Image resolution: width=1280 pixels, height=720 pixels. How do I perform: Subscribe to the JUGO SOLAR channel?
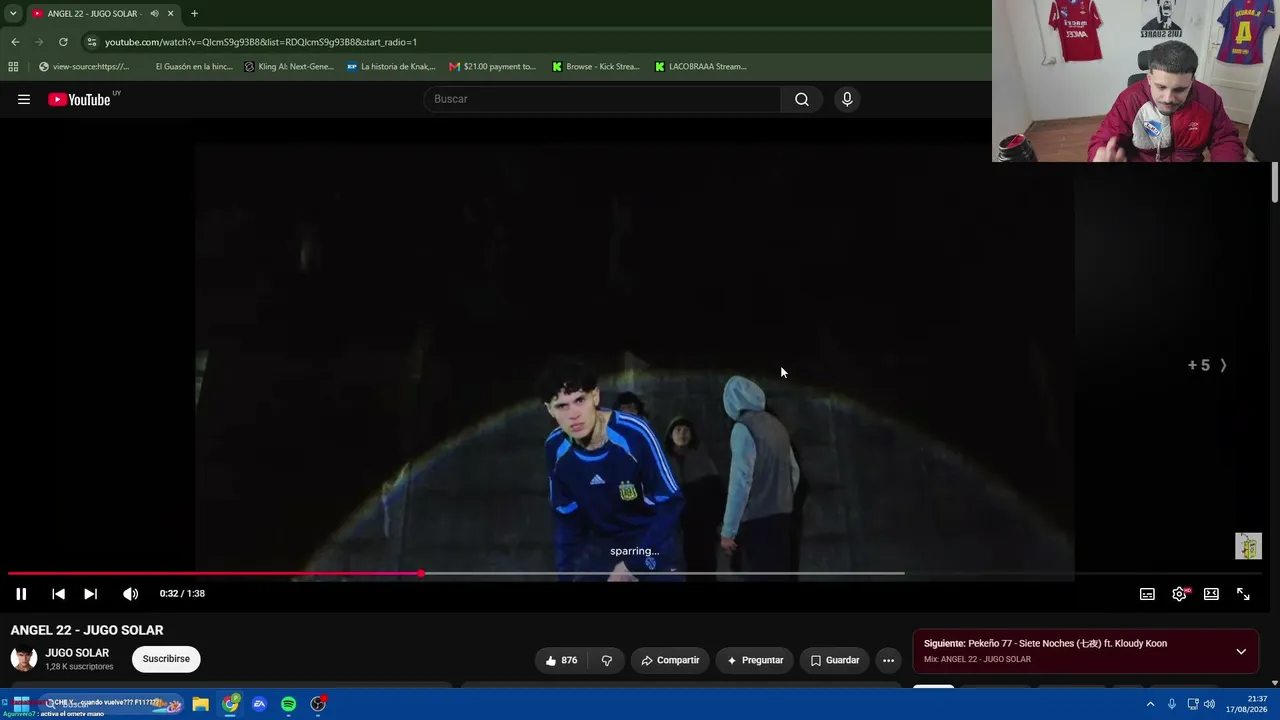coord(166,659)
